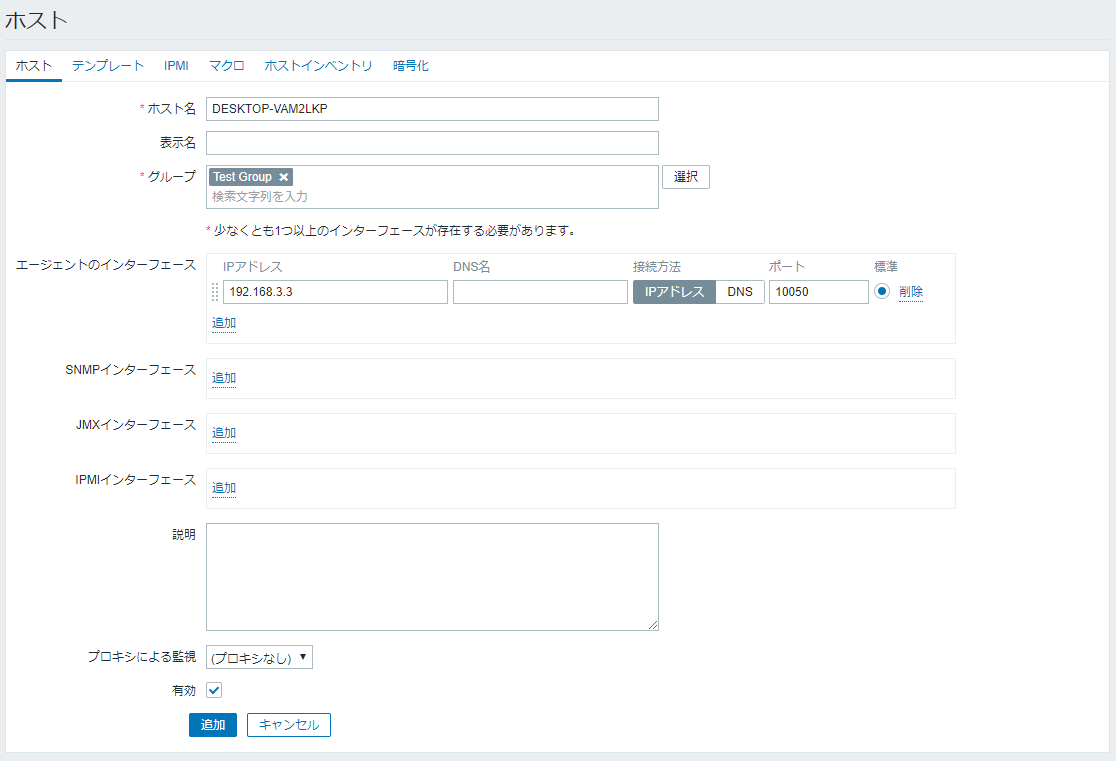Click 削除 to remove the agent interface
The height and width of the screenshot is (761, 1116).
click(x=910, y=292)
